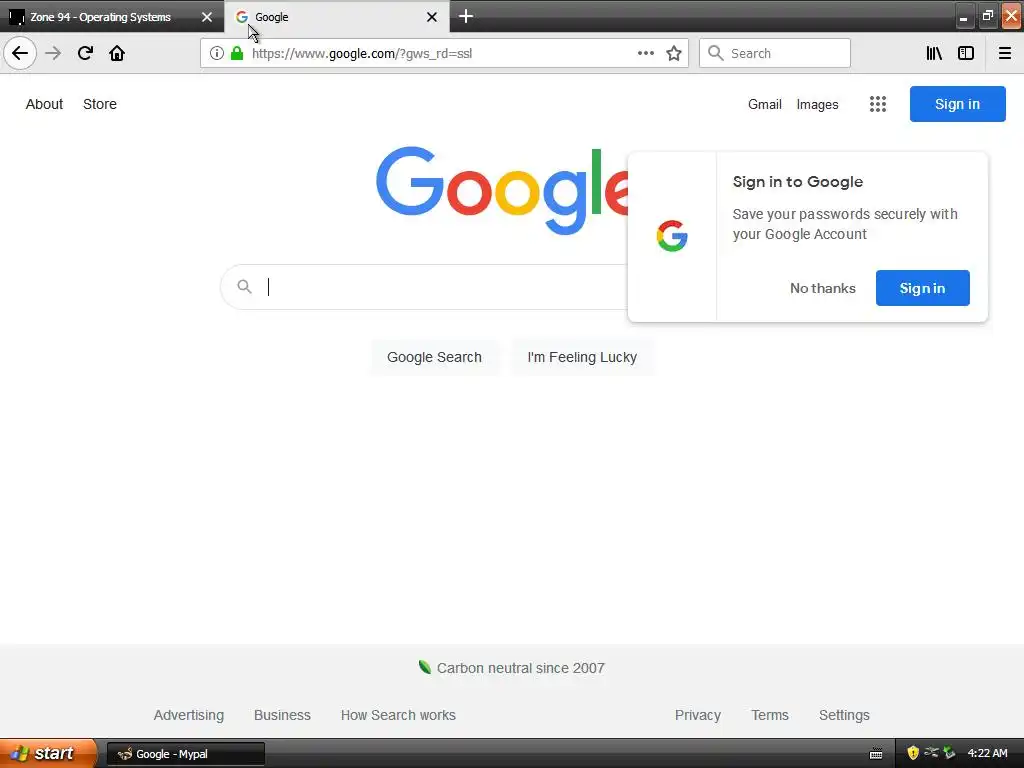Viewport: 1024px width, 768px height.
Task: Click magnifier icon in browser search box
Action: click(x=716, y=53)
